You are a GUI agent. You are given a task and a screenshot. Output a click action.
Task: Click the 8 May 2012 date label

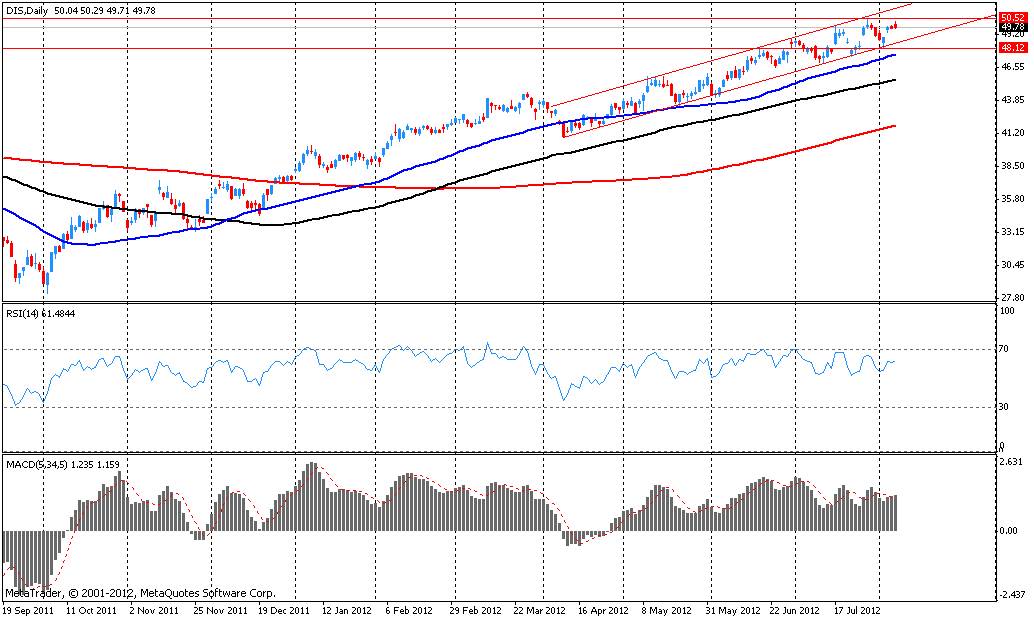coord(666,610)
